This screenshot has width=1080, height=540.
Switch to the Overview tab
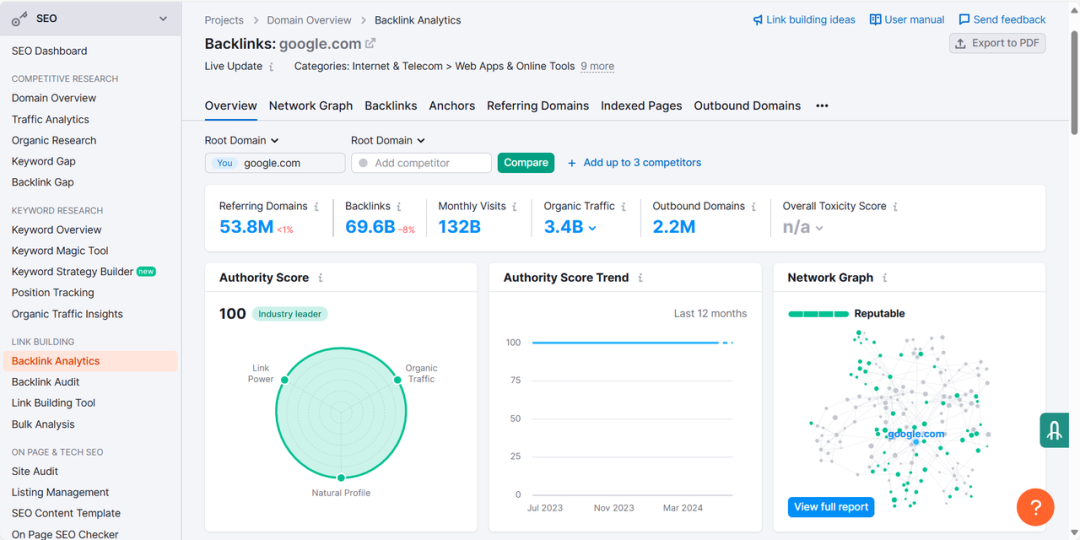[x=231, y=106]
